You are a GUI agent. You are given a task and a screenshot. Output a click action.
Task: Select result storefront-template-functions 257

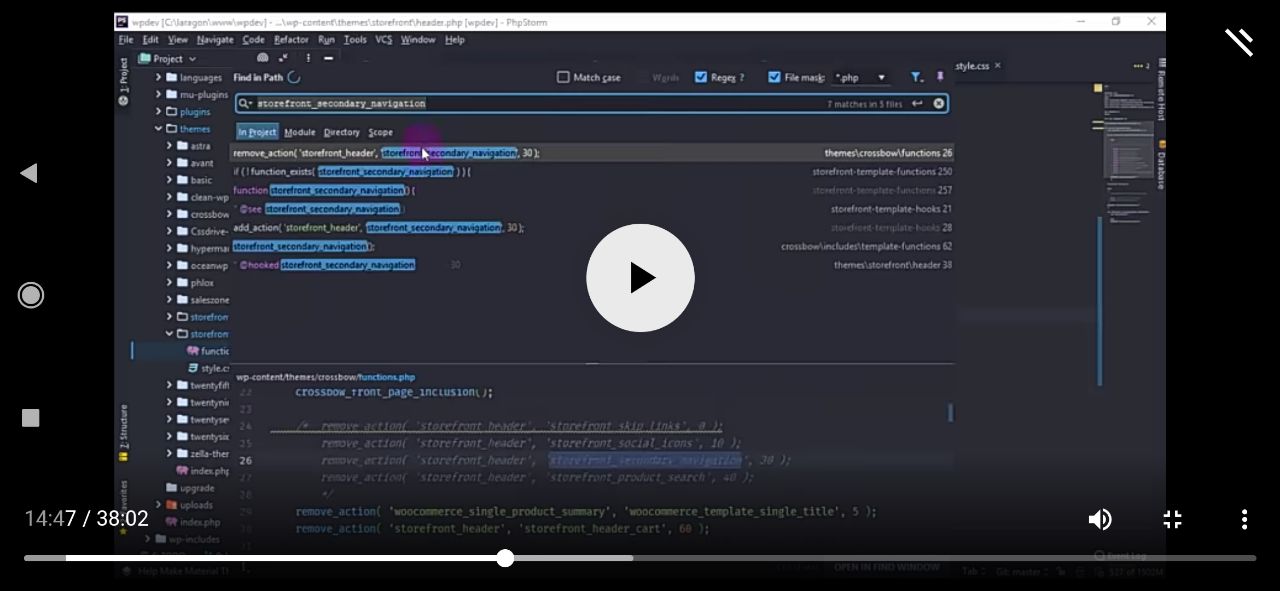[x=592, y=190]
